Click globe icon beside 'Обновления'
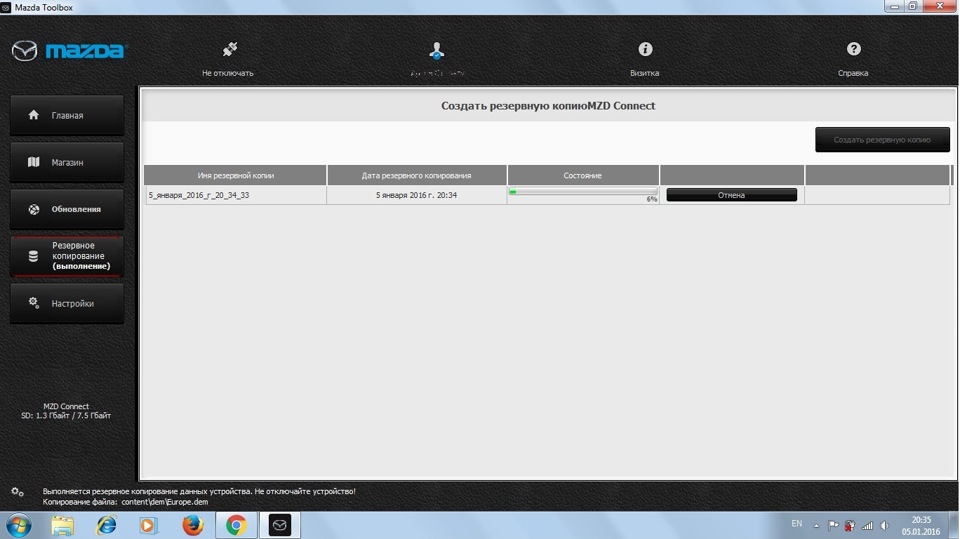Image resolution: width=960 pixels, height=539 pixels. point(34,209)
